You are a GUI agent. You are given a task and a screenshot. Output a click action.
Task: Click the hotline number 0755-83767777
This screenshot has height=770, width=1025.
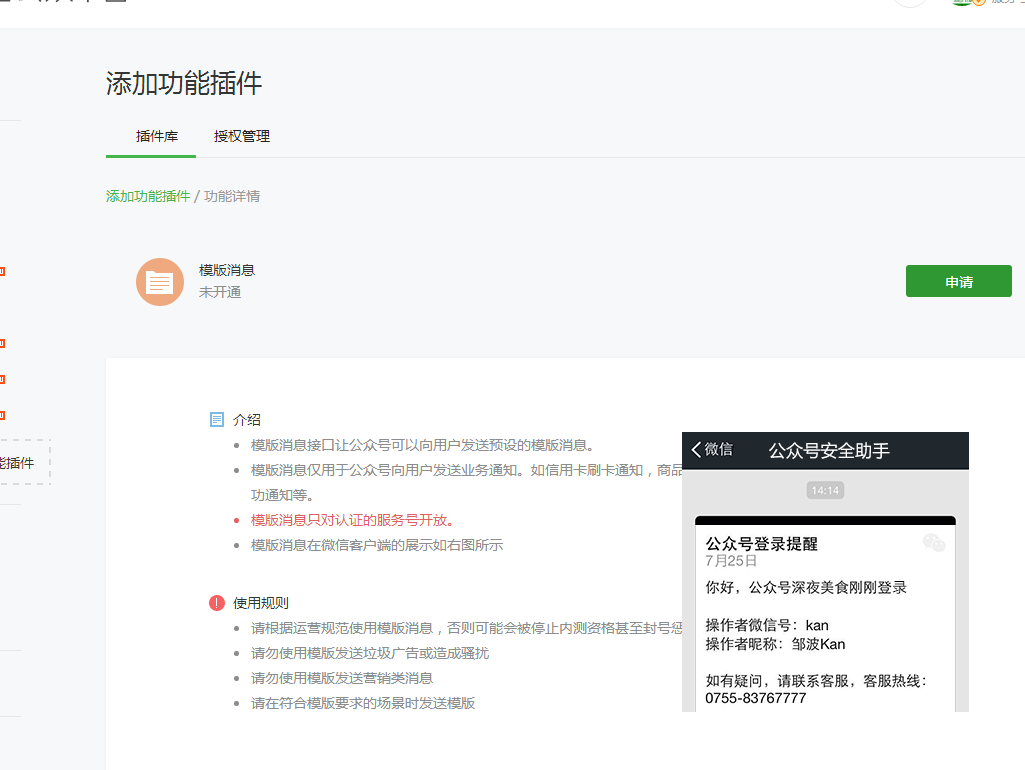tap(755, 698)
